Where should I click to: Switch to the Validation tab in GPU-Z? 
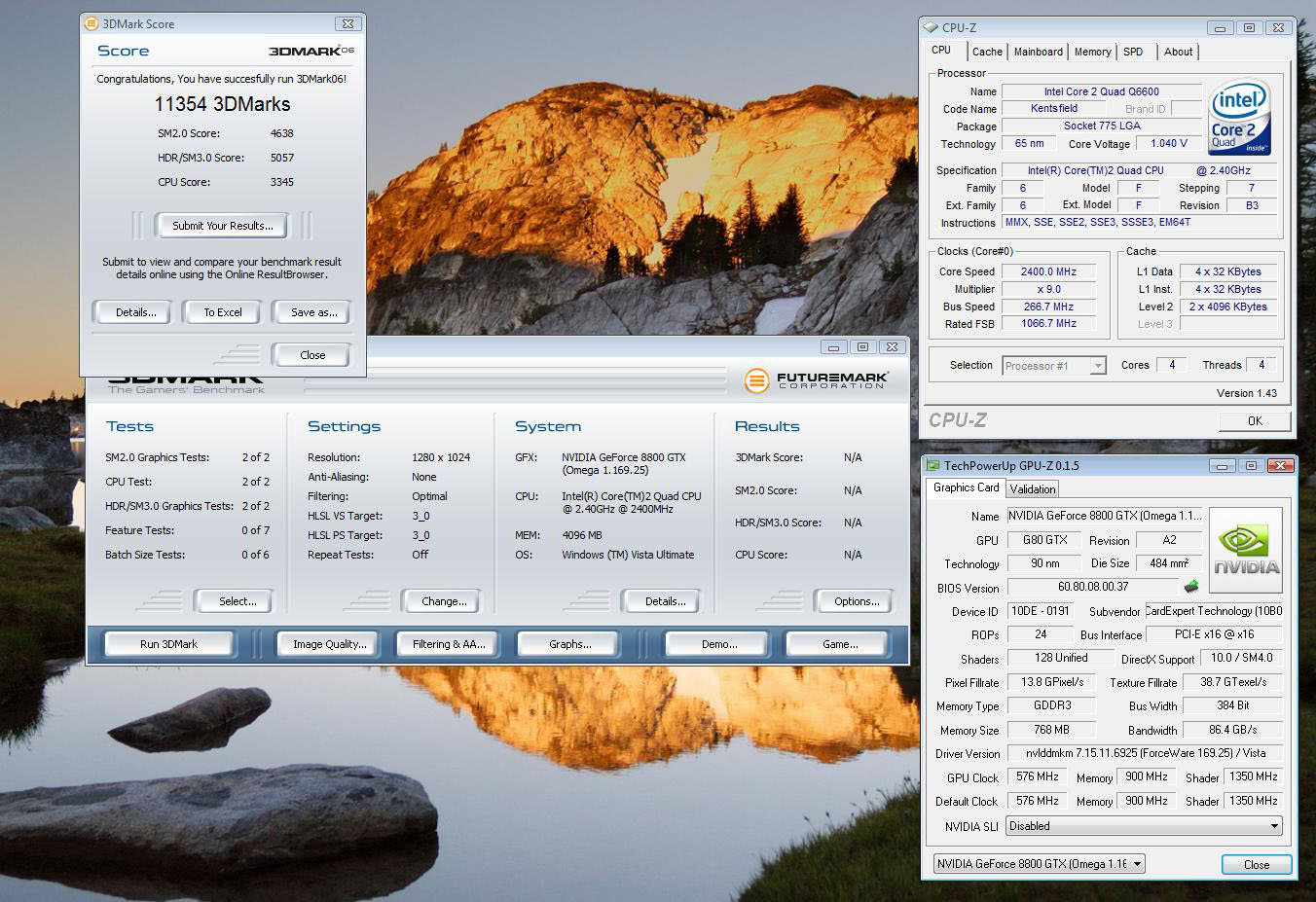click(1032, 489)
